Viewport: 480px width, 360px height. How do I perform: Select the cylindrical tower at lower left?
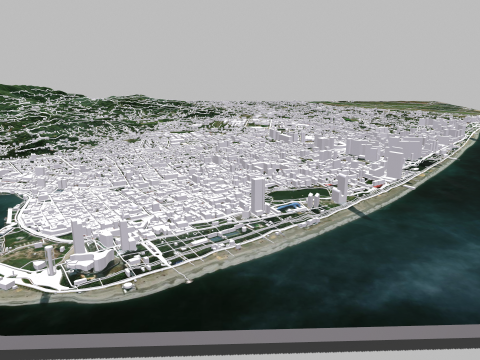pyautogui.click(x=49, y=260)
